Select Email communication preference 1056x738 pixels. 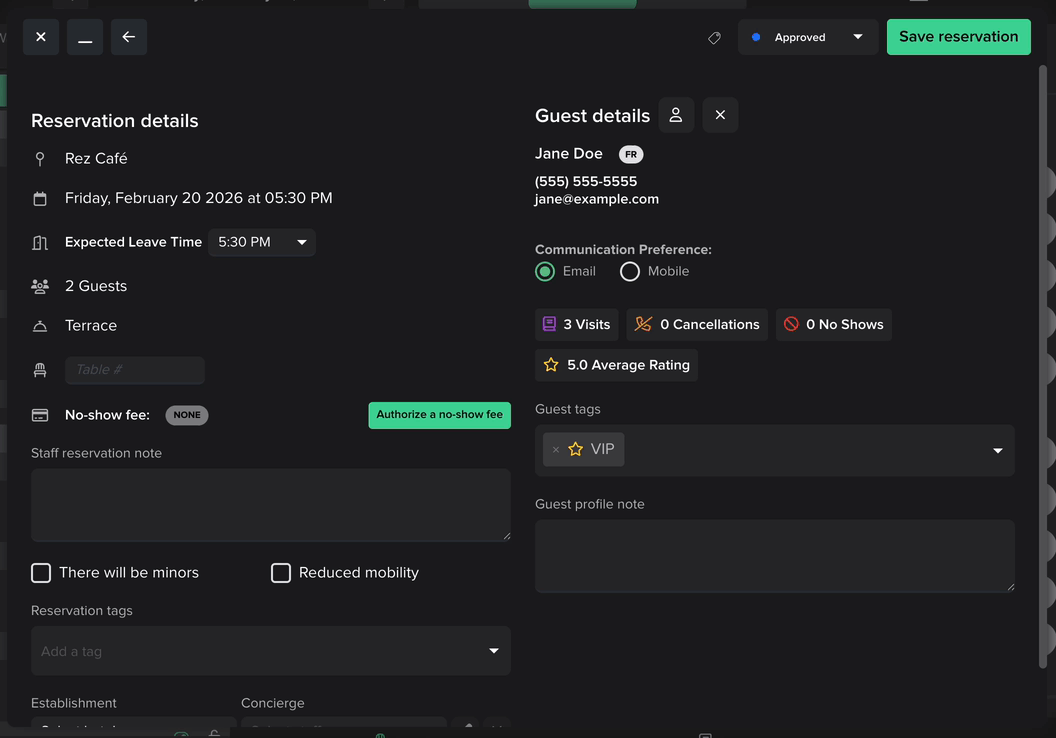tap(545, 272)
